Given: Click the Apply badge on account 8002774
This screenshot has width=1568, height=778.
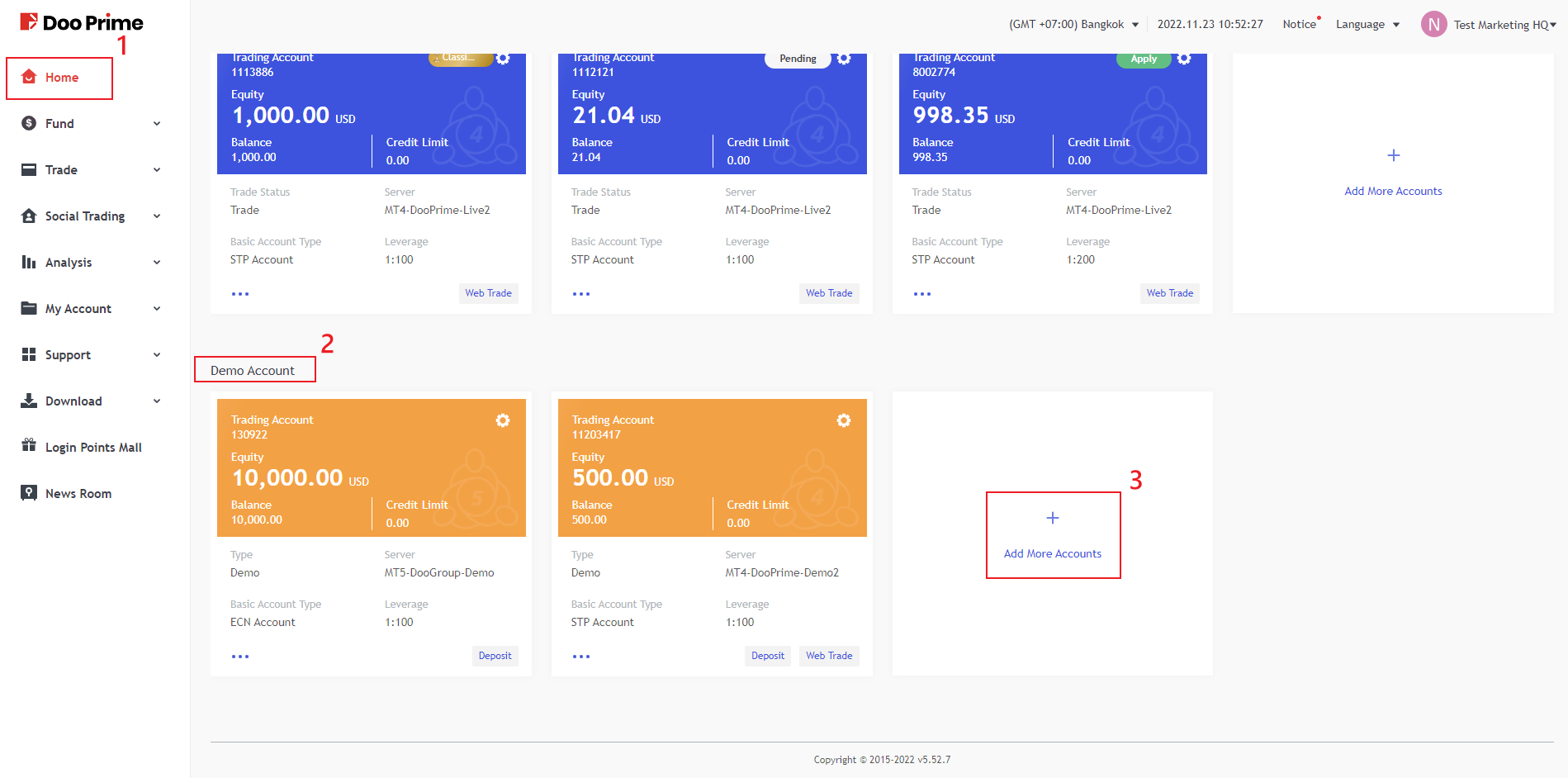Looking at the screenshot, I should (1143, 59).
